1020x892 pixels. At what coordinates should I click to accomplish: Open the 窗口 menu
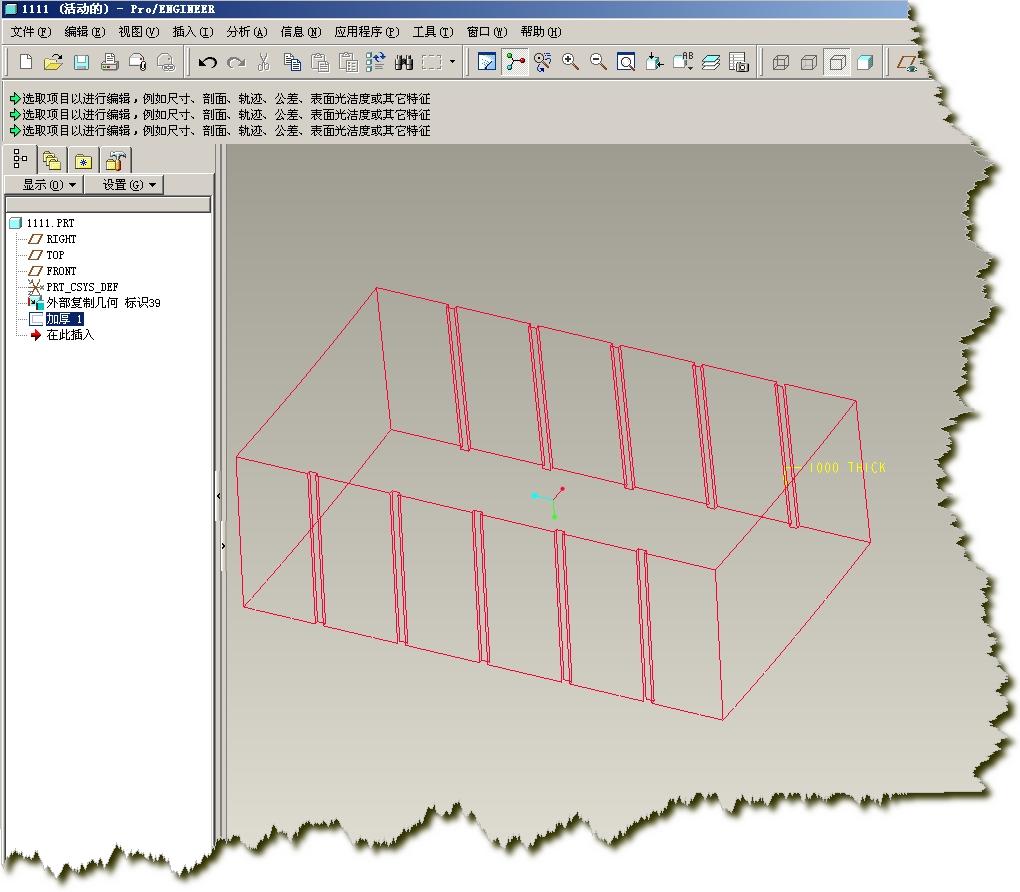487,32
